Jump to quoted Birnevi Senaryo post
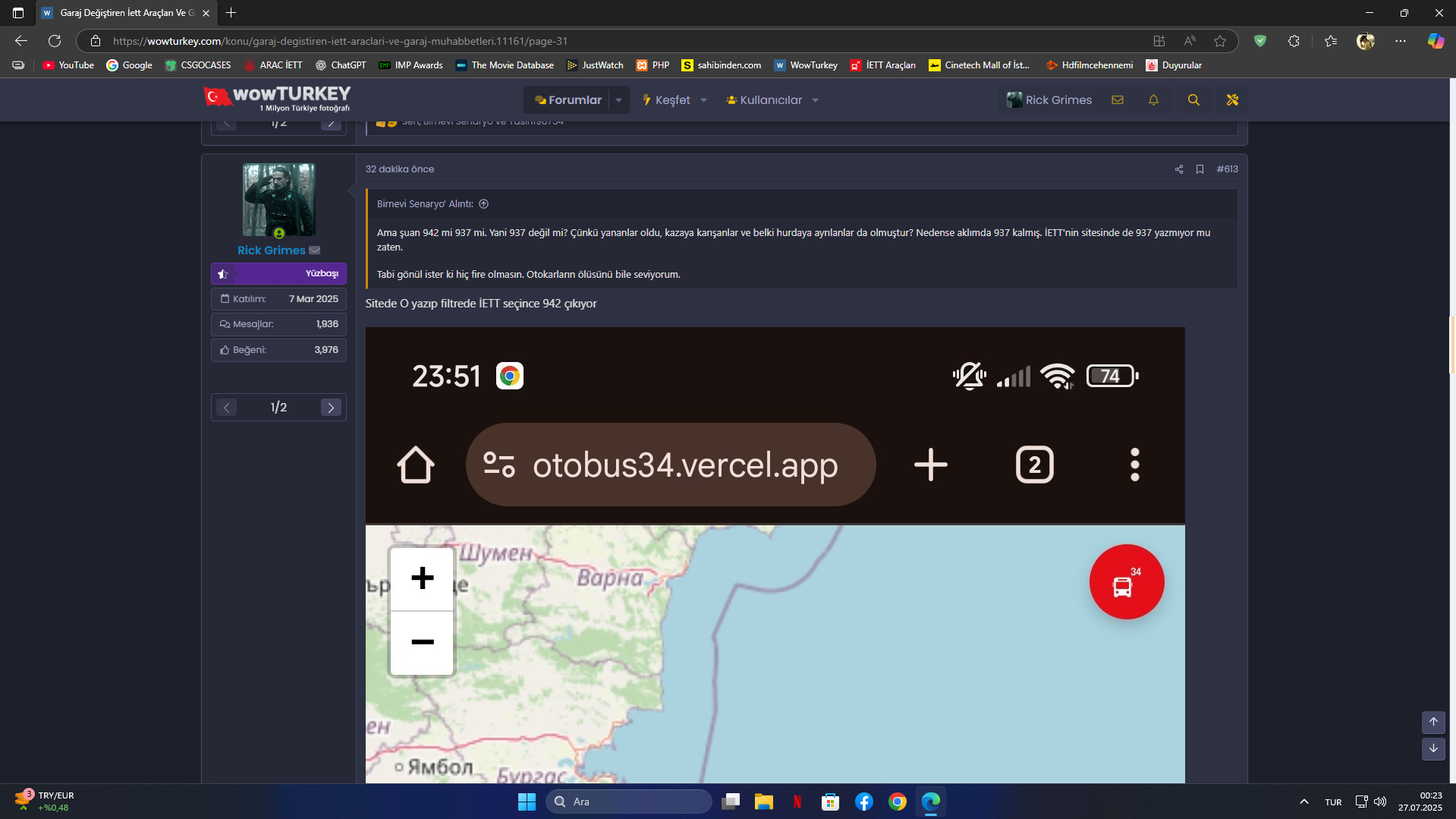 click(483, 204)
